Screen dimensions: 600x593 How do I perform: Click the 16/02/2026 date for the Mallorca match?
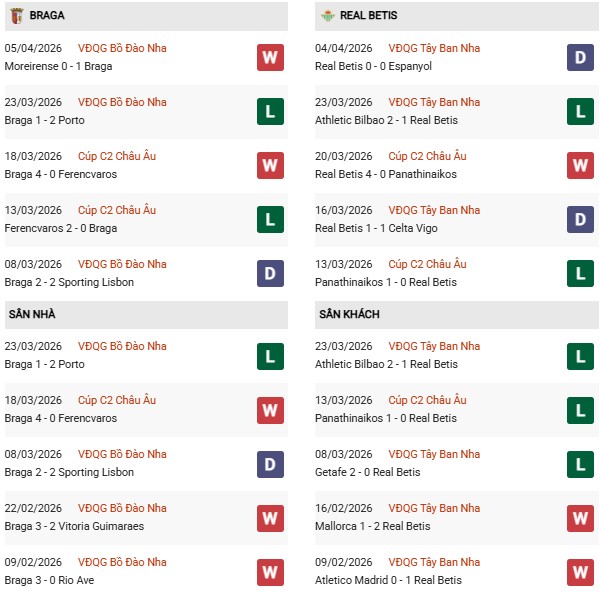[343, 508]
